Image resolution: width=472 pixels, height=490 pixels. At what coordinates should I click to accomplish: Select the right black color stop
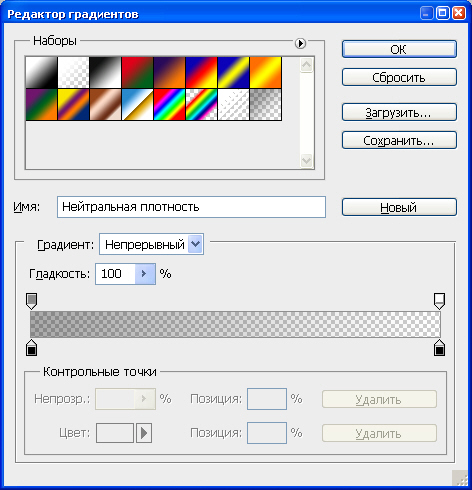point(439,348)
